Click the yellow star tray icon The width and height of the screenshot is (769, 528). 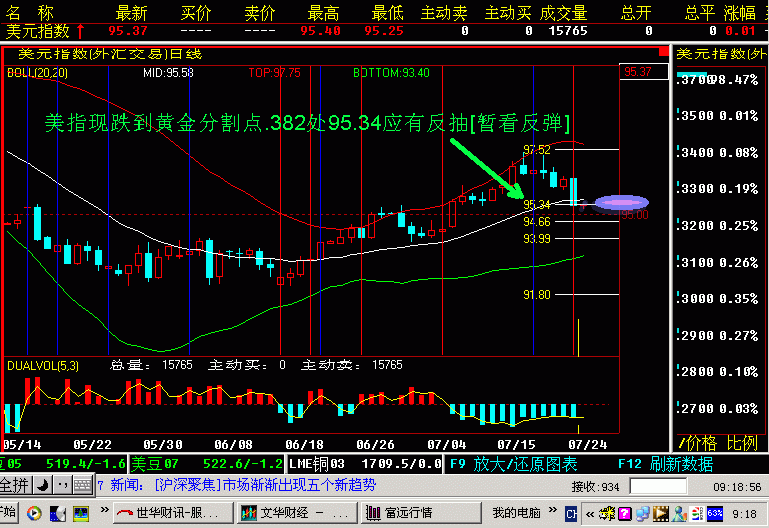[607, 513]
